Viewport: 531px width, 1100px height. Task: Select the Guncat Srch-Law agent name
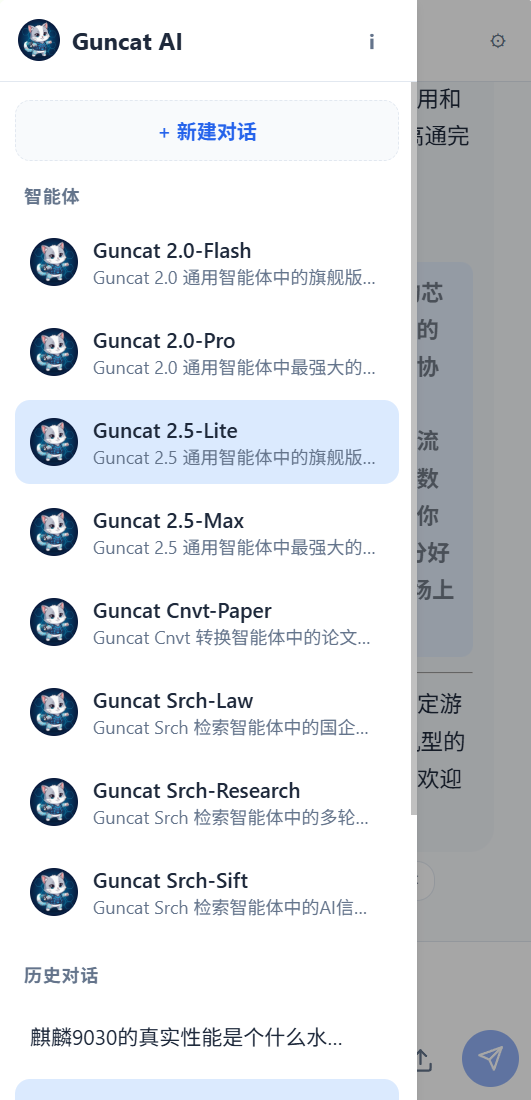tap(173, 701)
